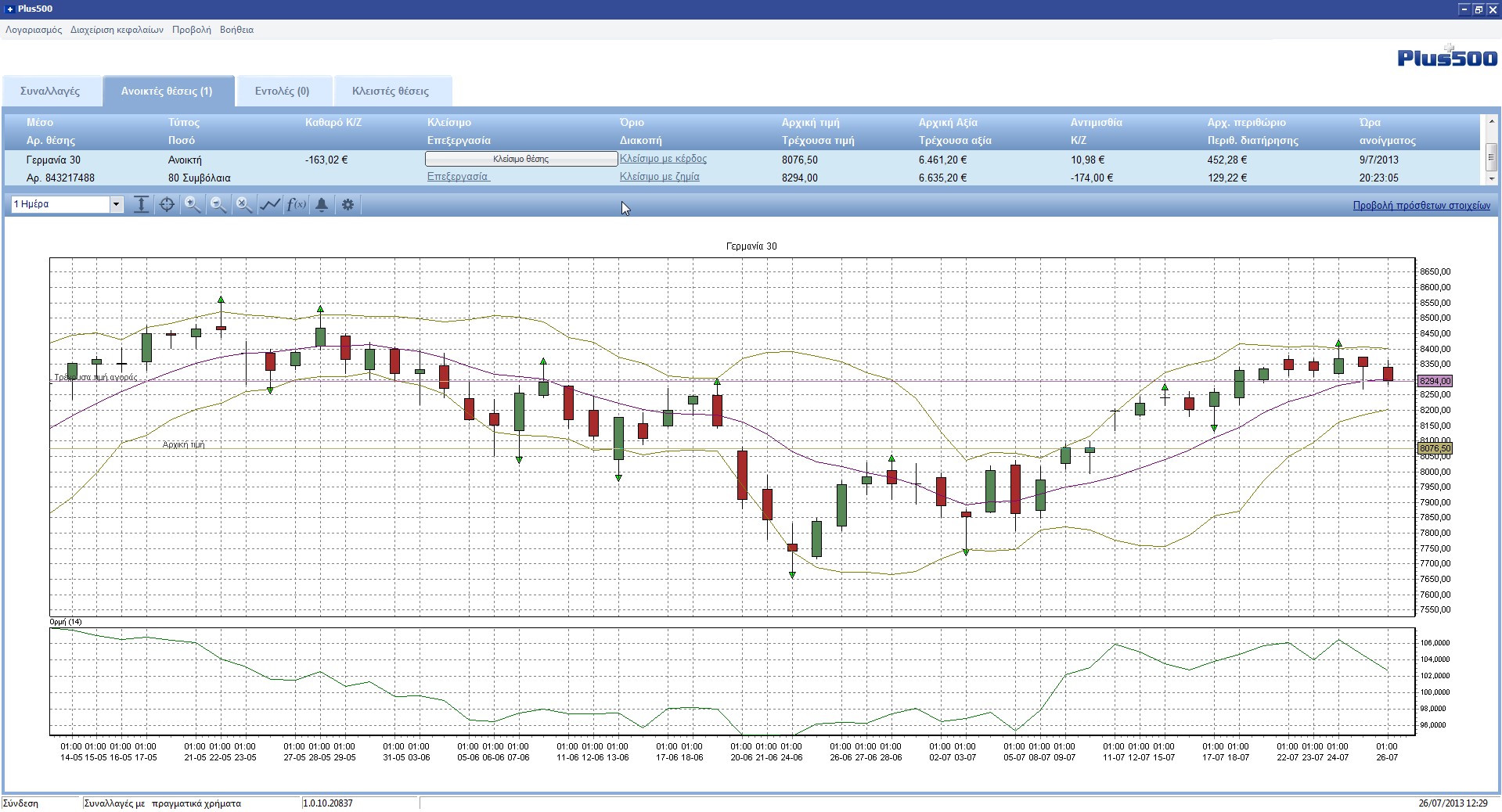Viewport: 1502px width, 812px height.
Task: Click the Κλείσιμο με κέρδος link
Action: (x=663, y=159)
